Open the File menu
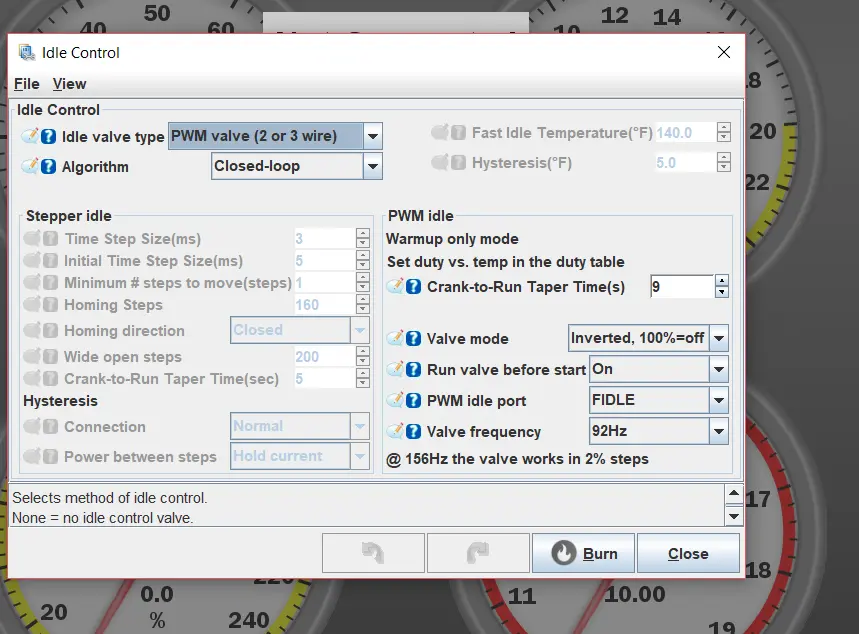This screenshot has height=634, width=859. [26, 84]
